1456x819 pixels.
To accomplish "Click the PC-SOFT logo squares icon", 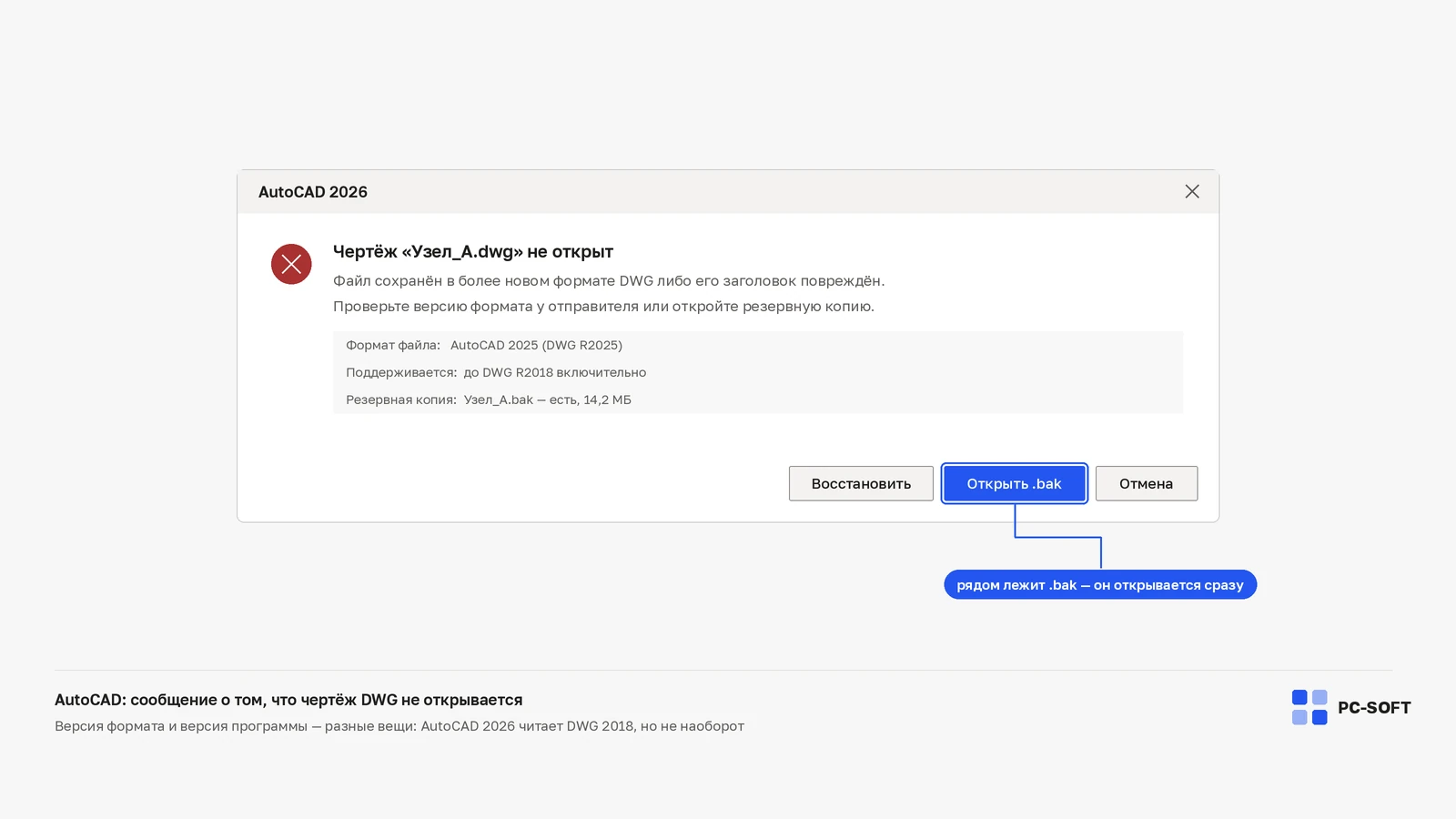I will pyautogui.click(x=1309, y=707).
